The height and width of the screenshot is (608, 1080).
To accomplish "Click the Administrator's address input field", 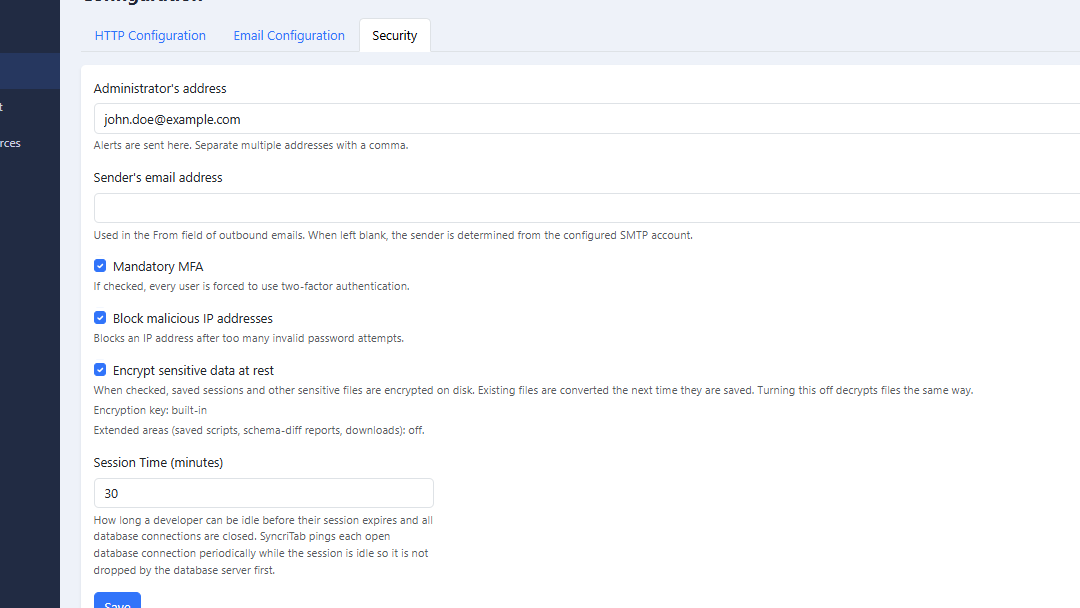I will [x=587, y=119].
